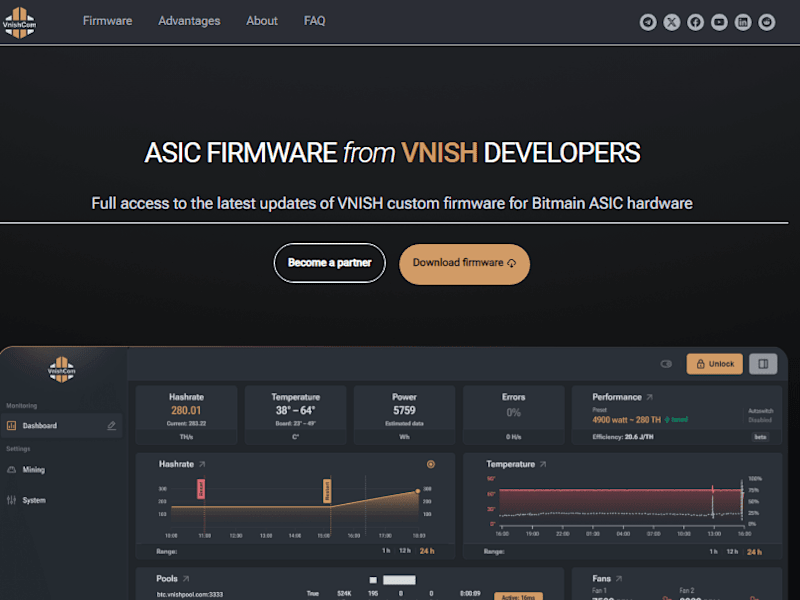Select 1 h range on Temperature chart

coord(714,552)
